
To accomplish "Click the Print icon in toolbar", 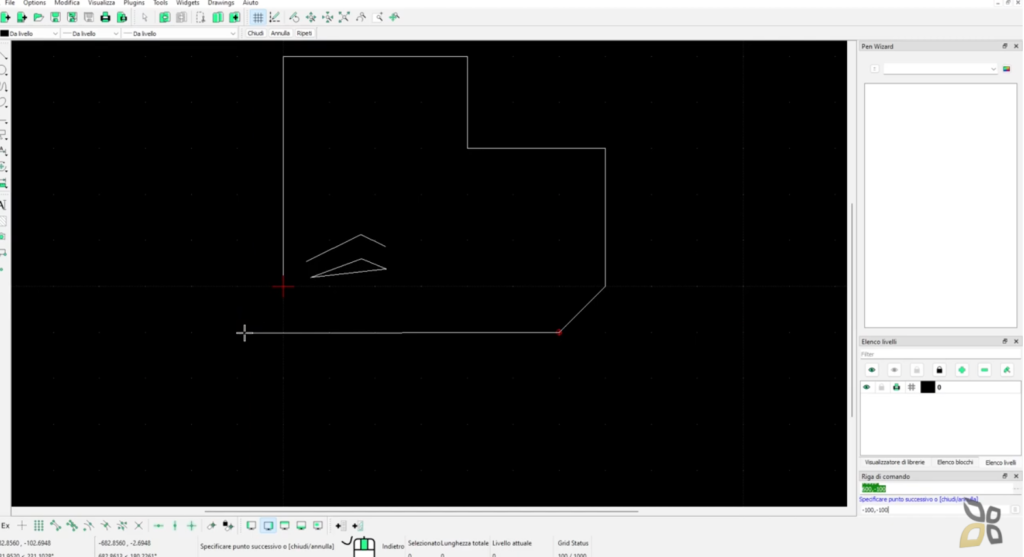I will coord(105,17).
